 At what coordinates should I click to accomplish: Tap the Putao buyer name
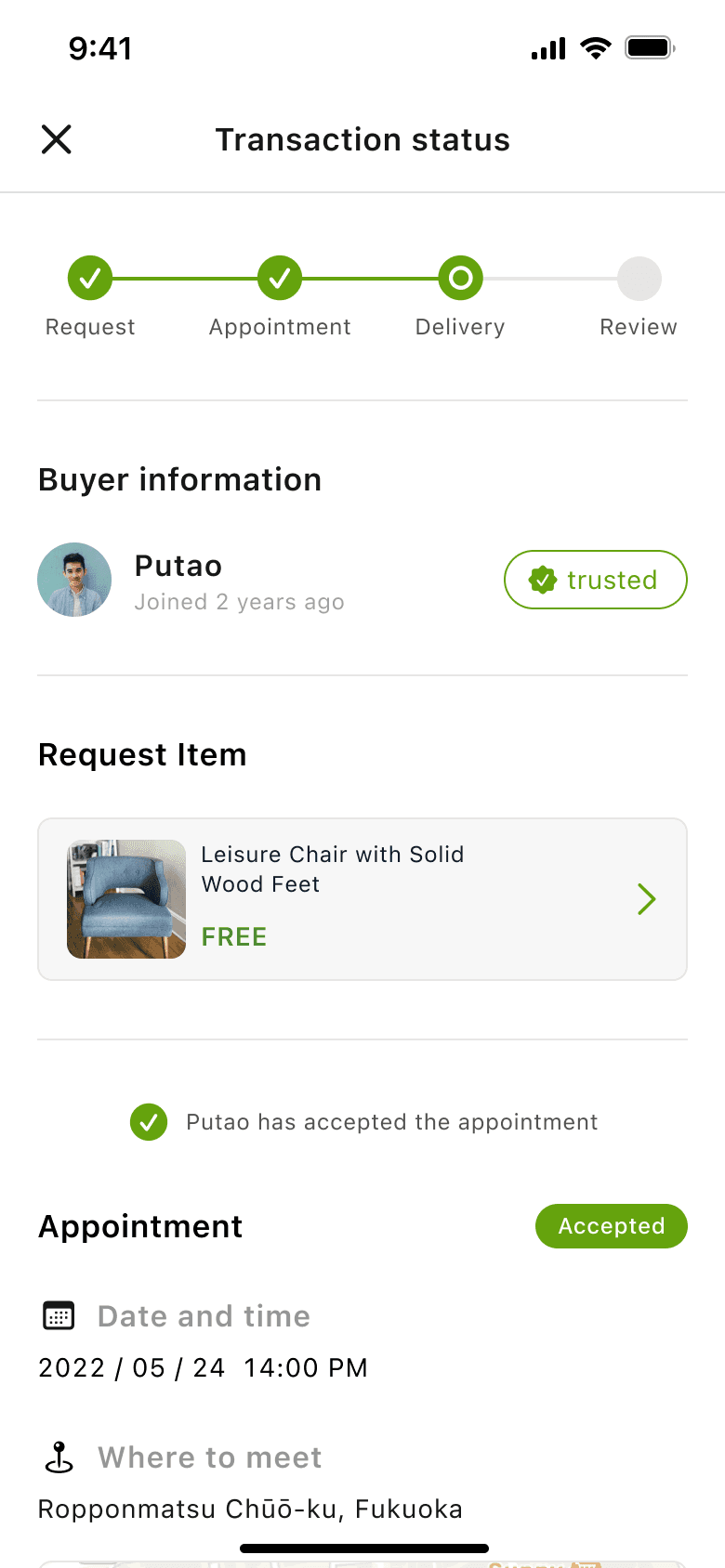coord(178,566)
